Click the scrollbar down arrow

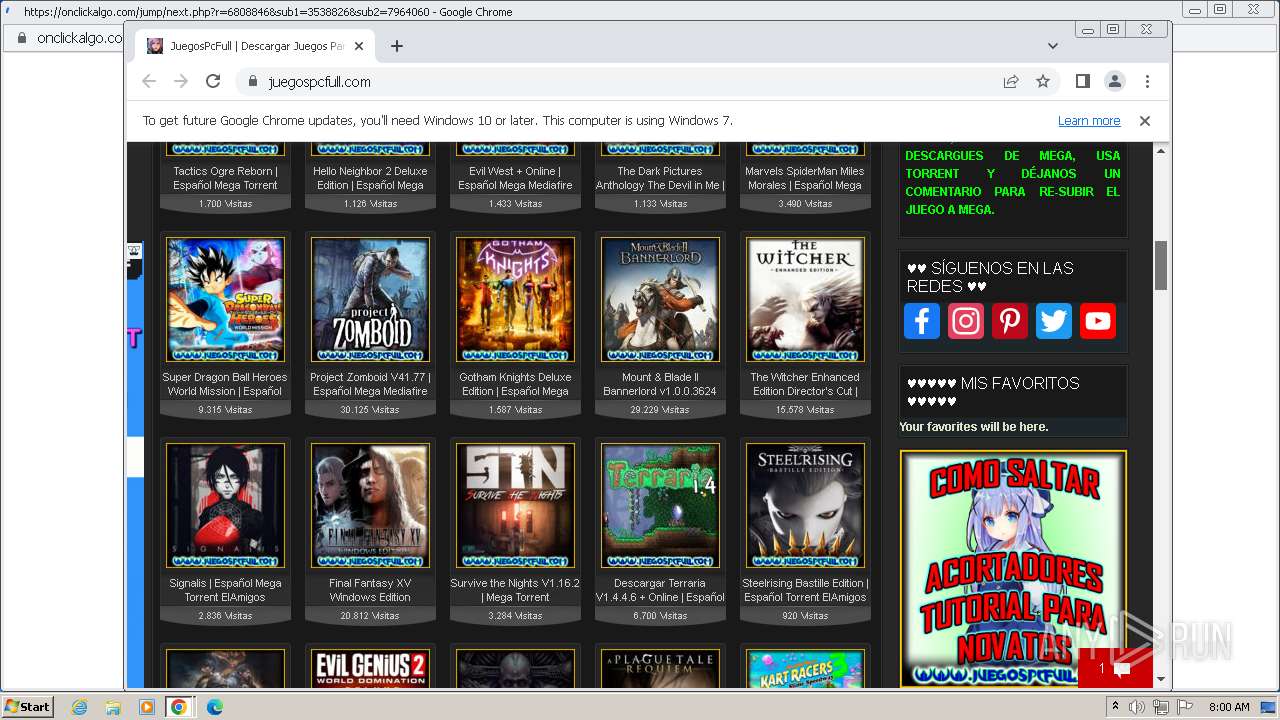(x=1161, y=679)
